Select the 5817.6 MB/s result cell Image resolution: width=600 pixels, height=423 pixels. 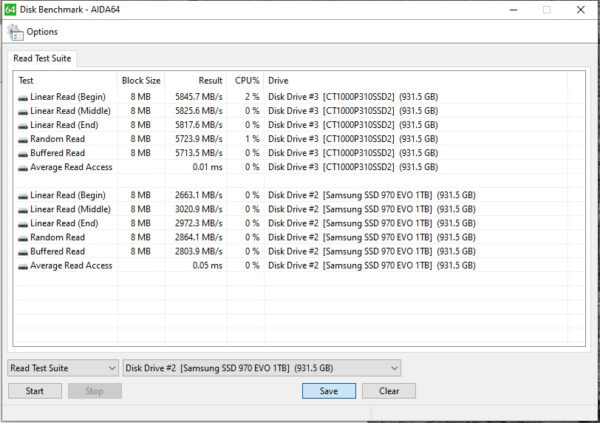point(199,125)
